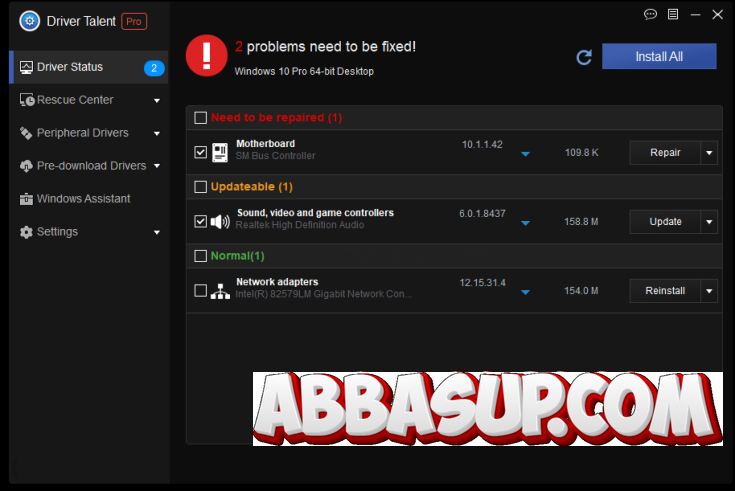Click the refresh scan icon
Screen dimensions: 735x491
tap(584, 57)
